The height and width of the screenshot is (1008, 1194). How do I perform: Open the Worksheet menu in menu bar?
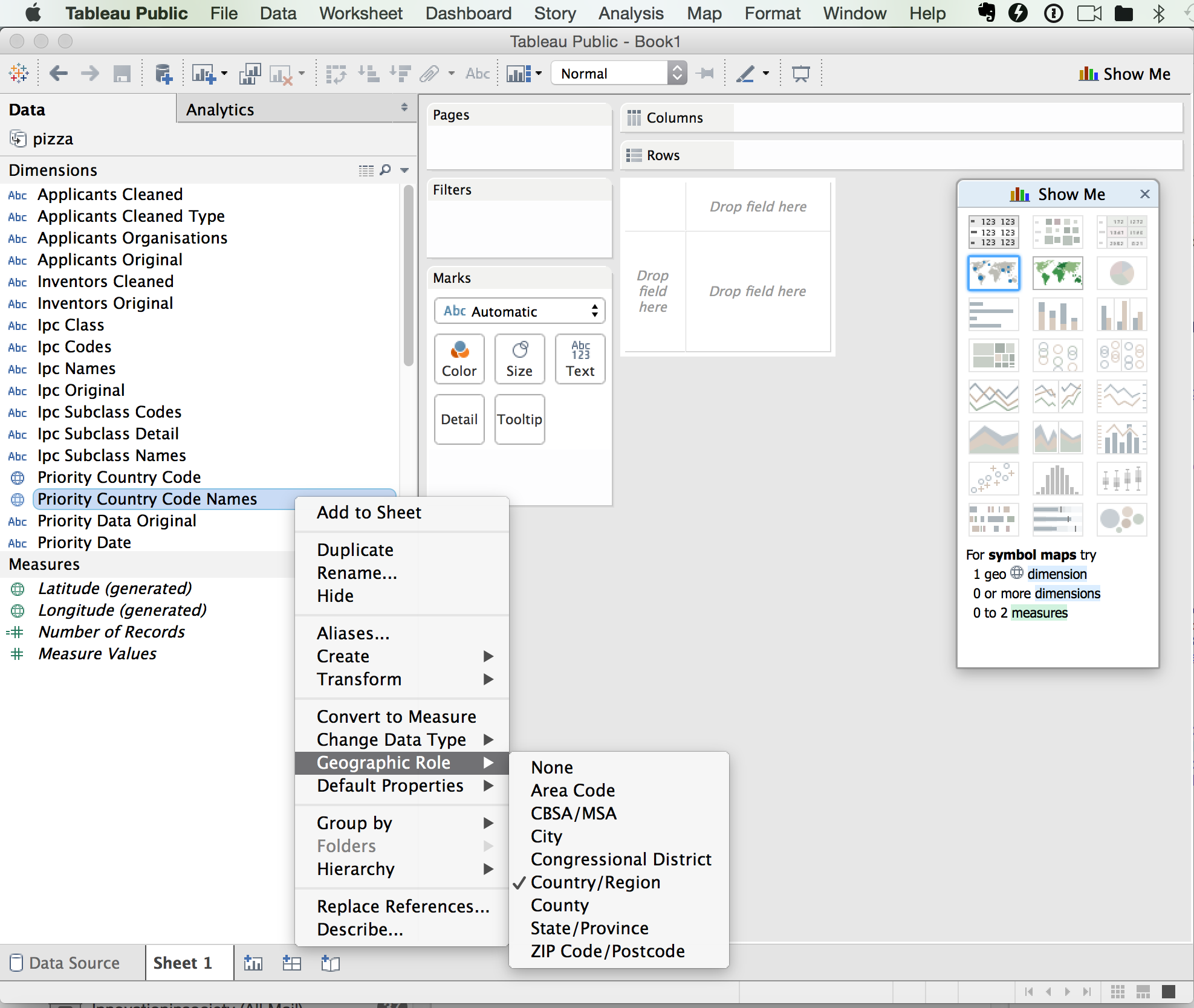click(361, 13)
